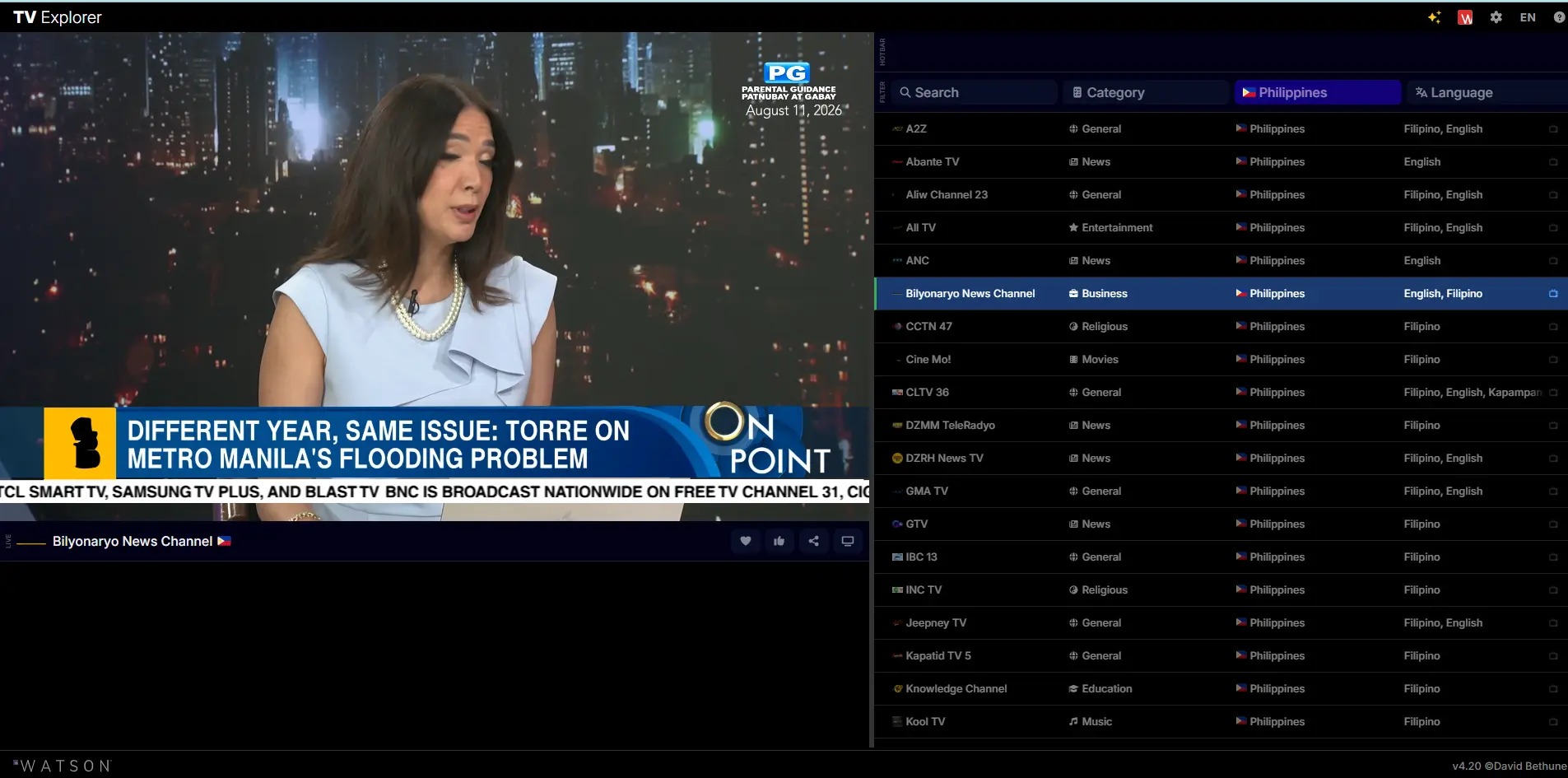Click the TV icon on Cine Mo! row
1568x778 pixels.
click(x=1553, y=360)
